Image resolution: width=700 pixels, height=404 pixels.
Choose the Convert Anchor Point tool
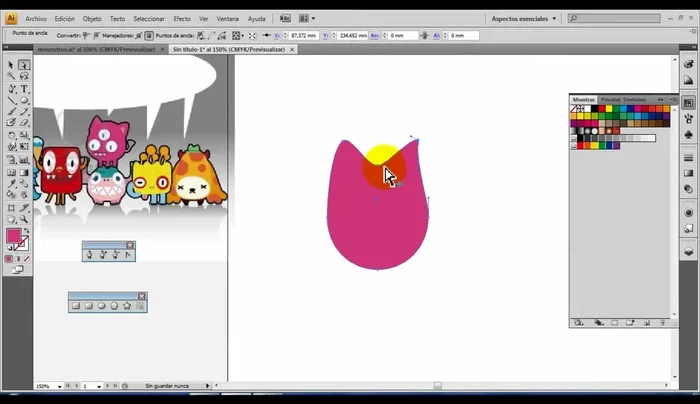click(x=128, y=255)
